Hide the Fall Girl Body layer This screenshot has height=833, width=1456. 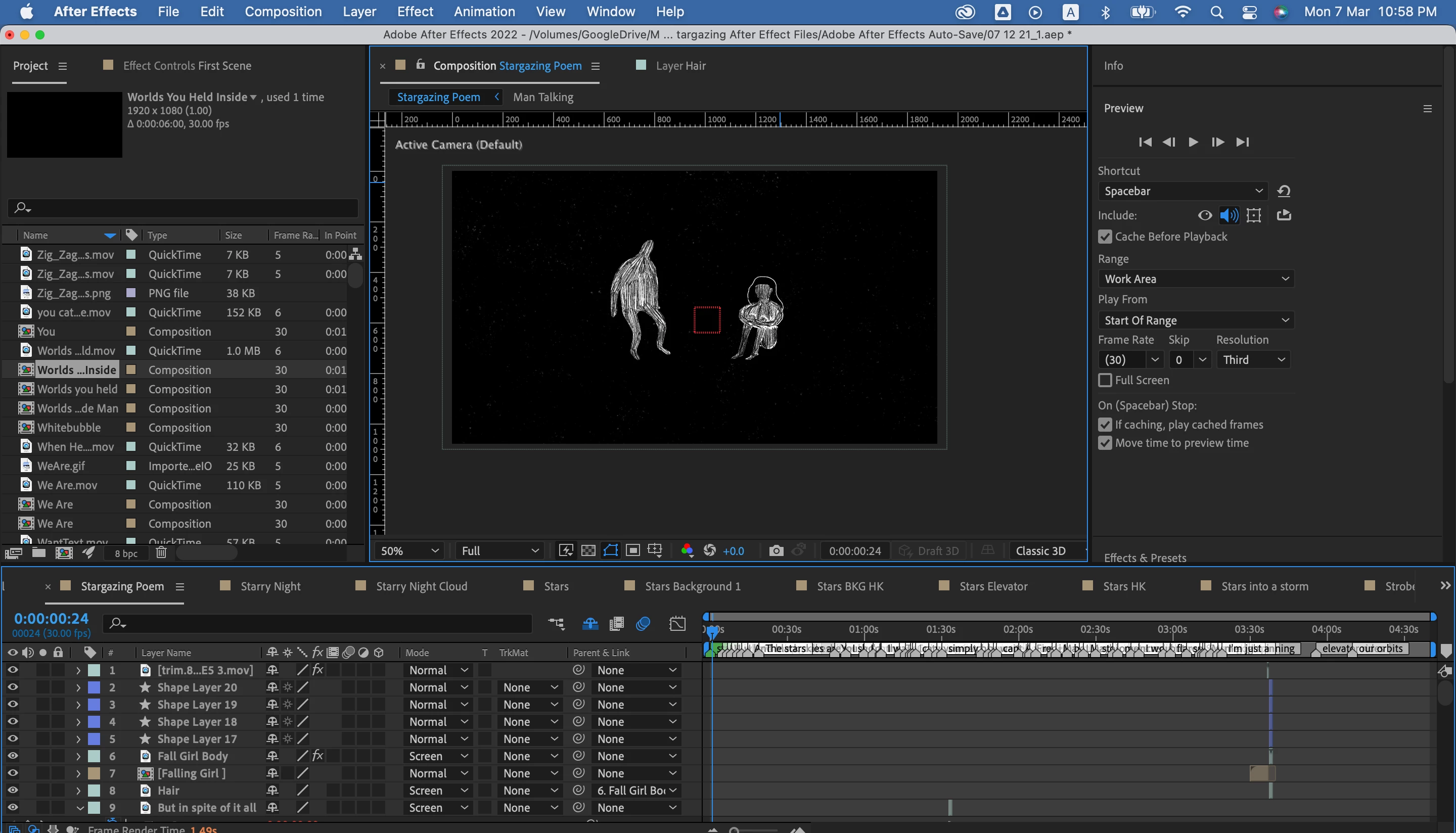13,756
